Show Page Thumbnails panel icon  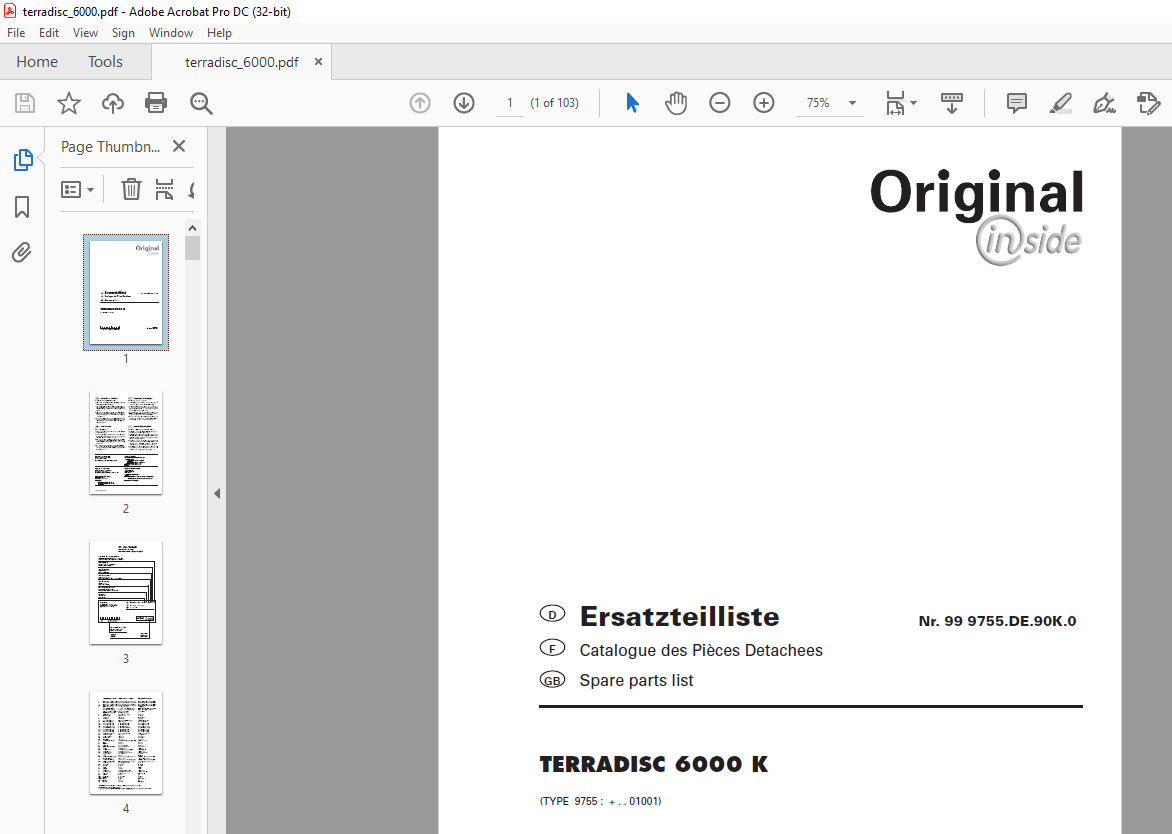point(23,160)
